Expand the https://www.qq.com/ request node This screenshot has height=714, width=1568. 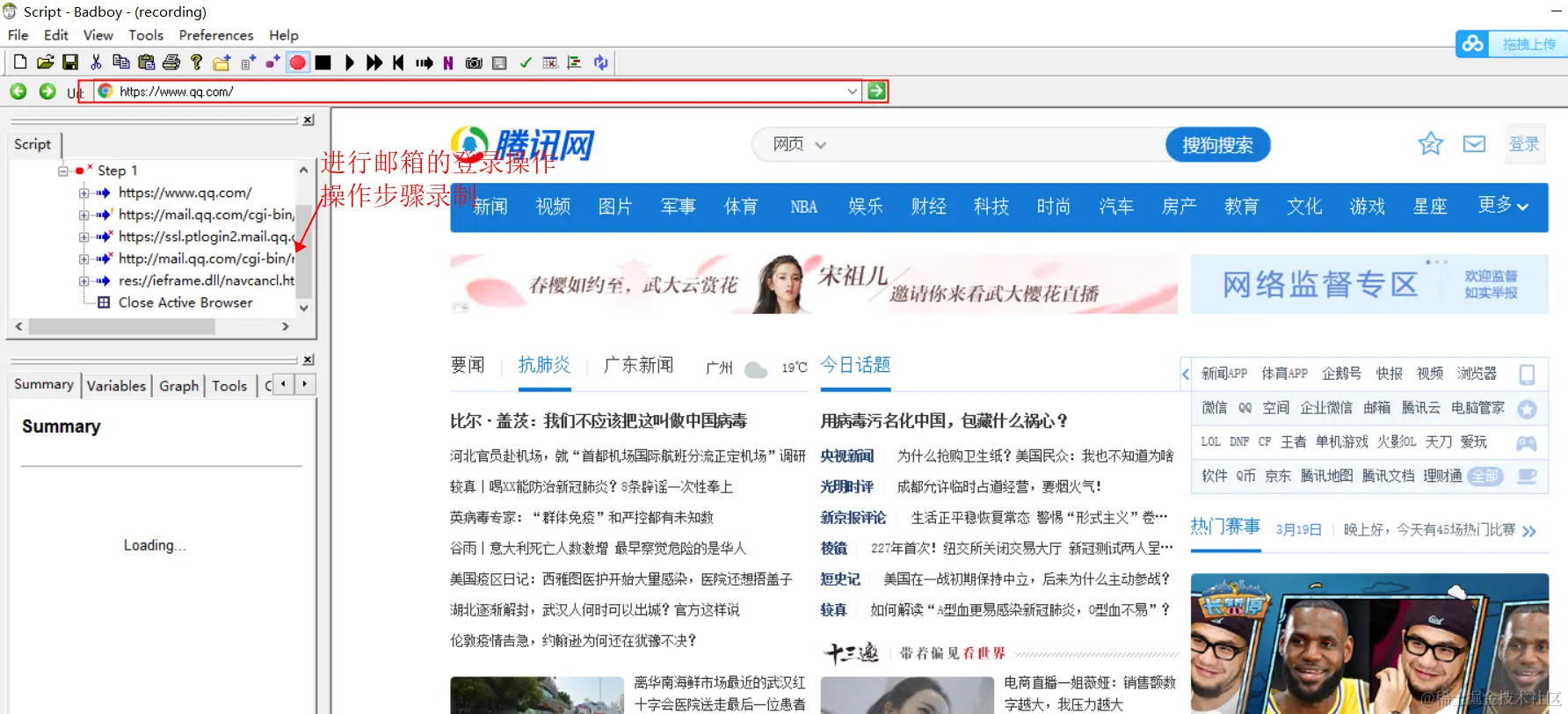point(83,193)
